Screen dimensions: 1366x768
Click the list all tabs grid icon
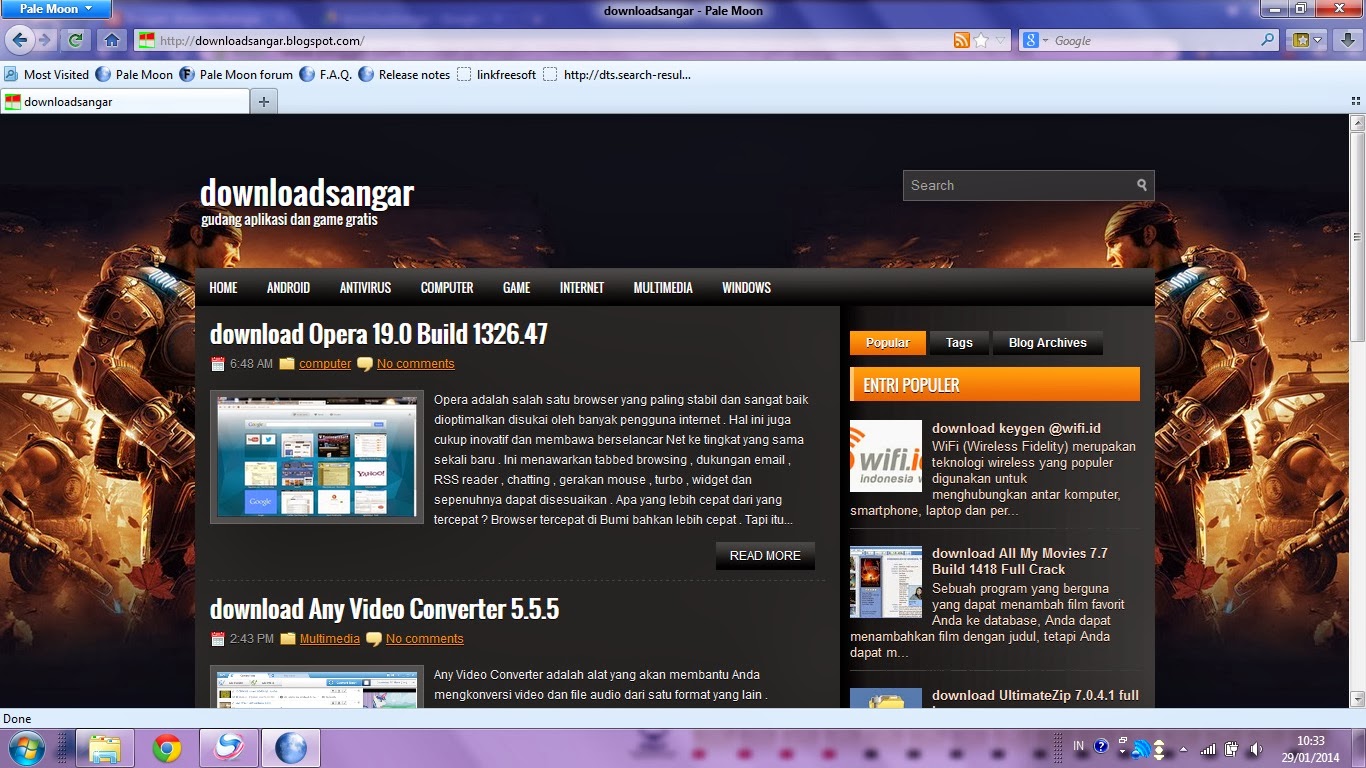[x=1356, y=101]
